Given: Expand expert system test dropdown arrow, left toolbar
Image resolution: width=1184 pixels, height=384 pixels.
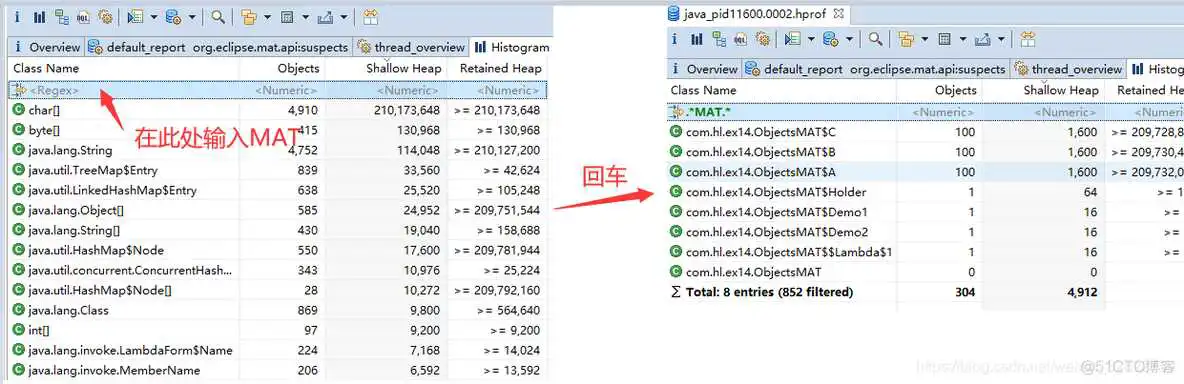Looking at the screenshot, I should tap(154, 17).
